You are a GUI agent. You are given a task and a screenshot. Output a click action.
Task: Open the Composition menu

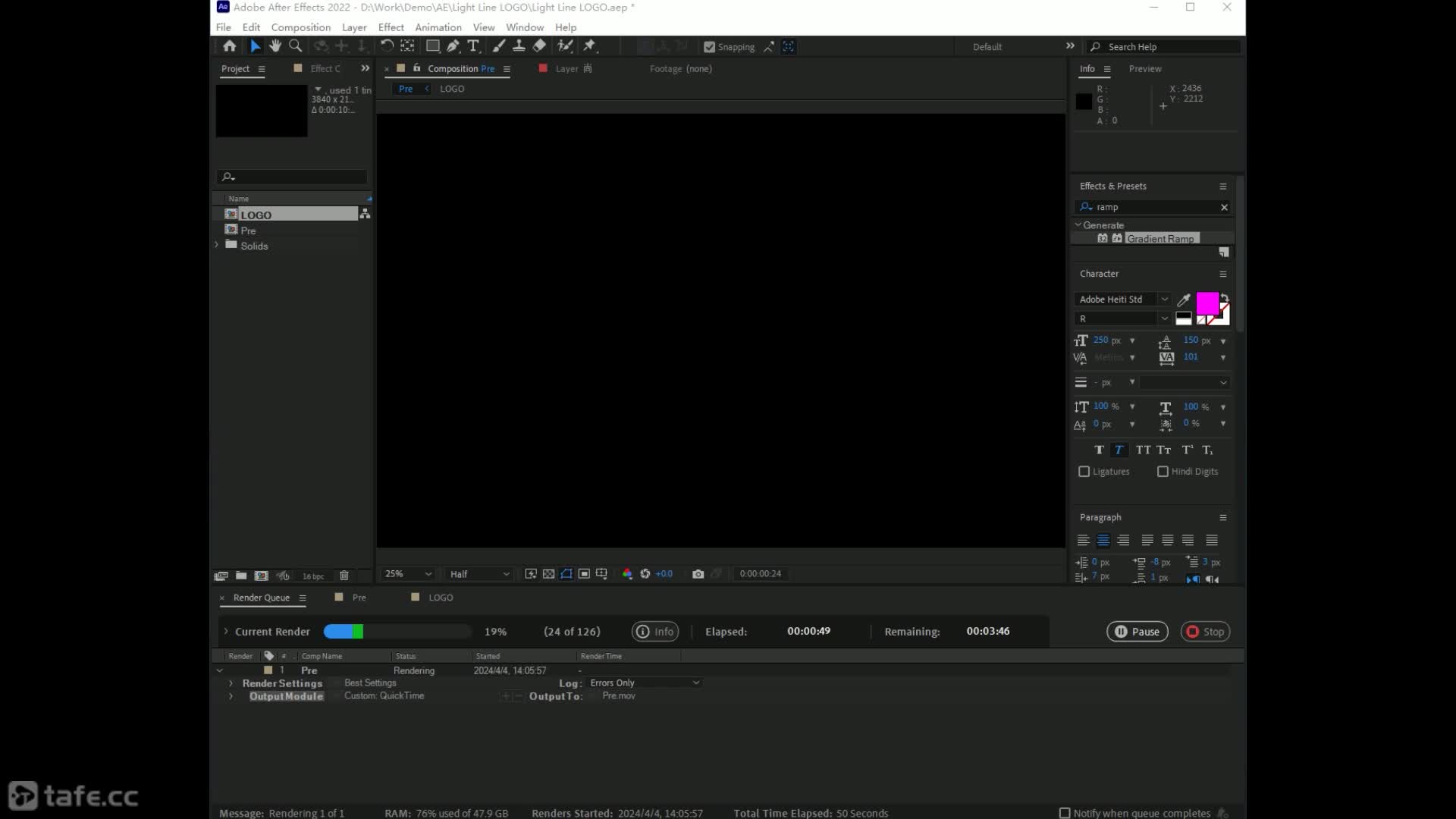[300, 27]
